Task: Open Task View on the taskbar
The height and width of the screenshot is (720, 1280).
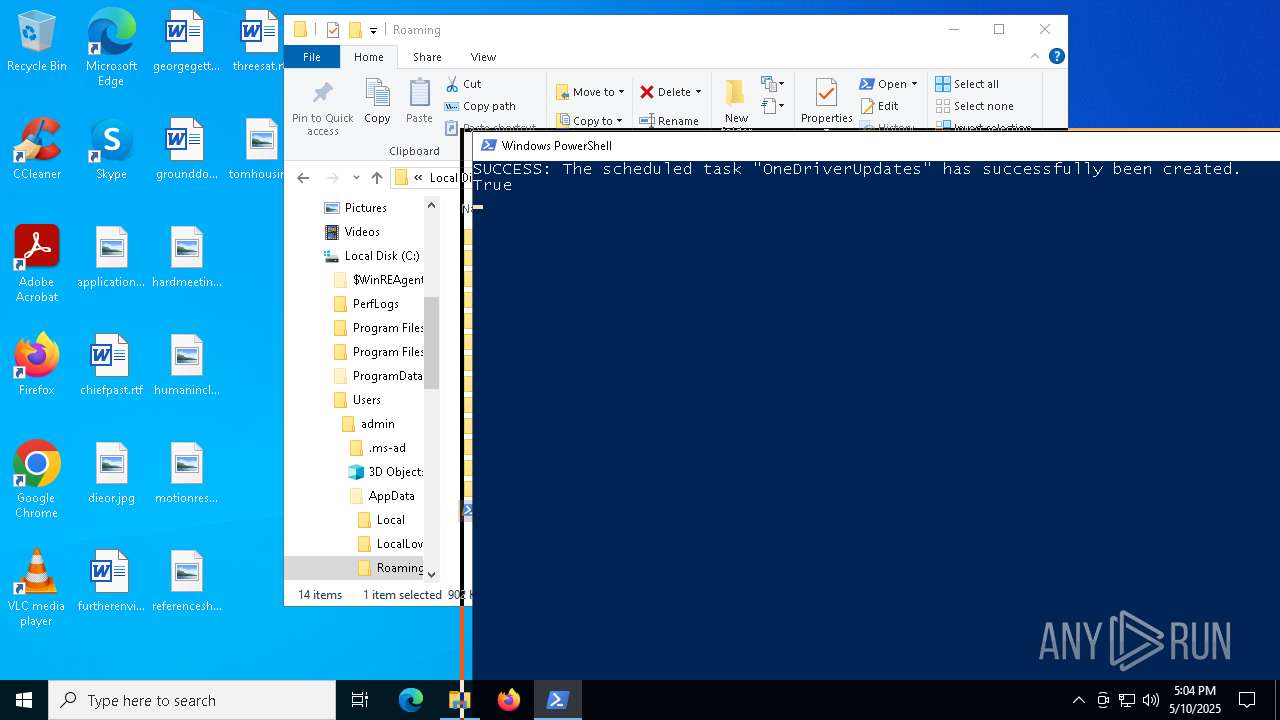Action: pos(360,700)
